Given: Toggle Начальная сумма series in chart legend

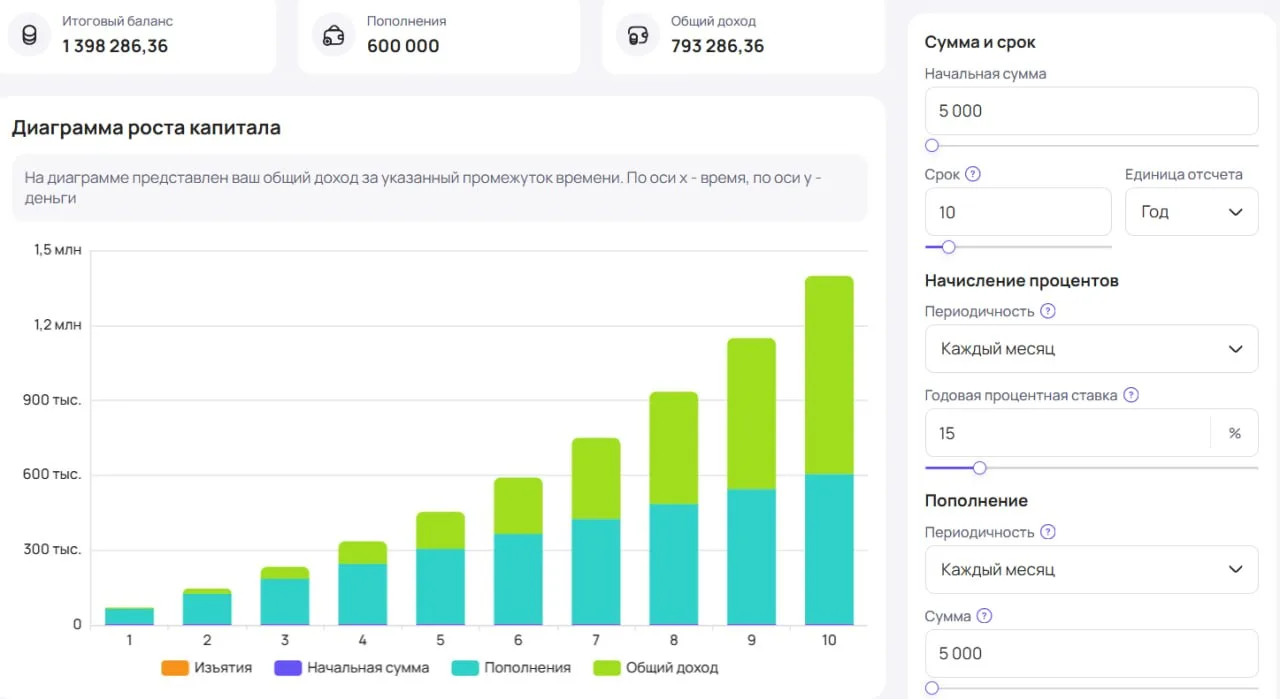Looking at the screenshot, I should 352,667.
